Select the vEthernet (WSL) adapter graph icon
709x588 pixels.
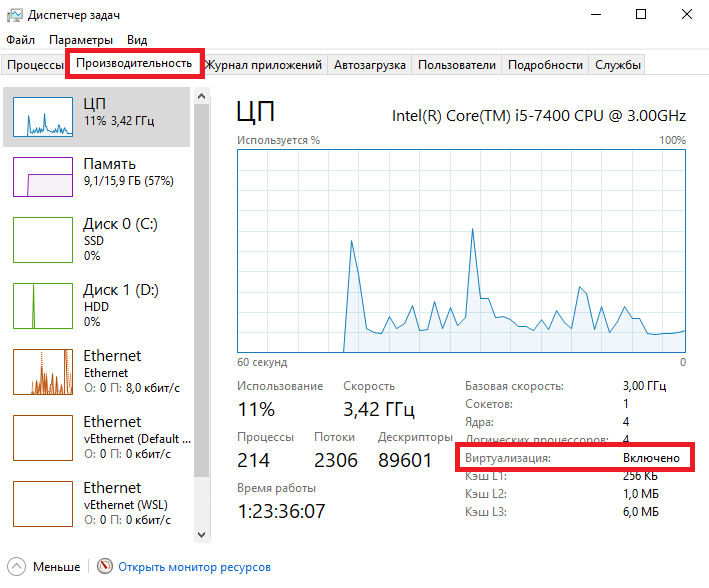point(43,504)
